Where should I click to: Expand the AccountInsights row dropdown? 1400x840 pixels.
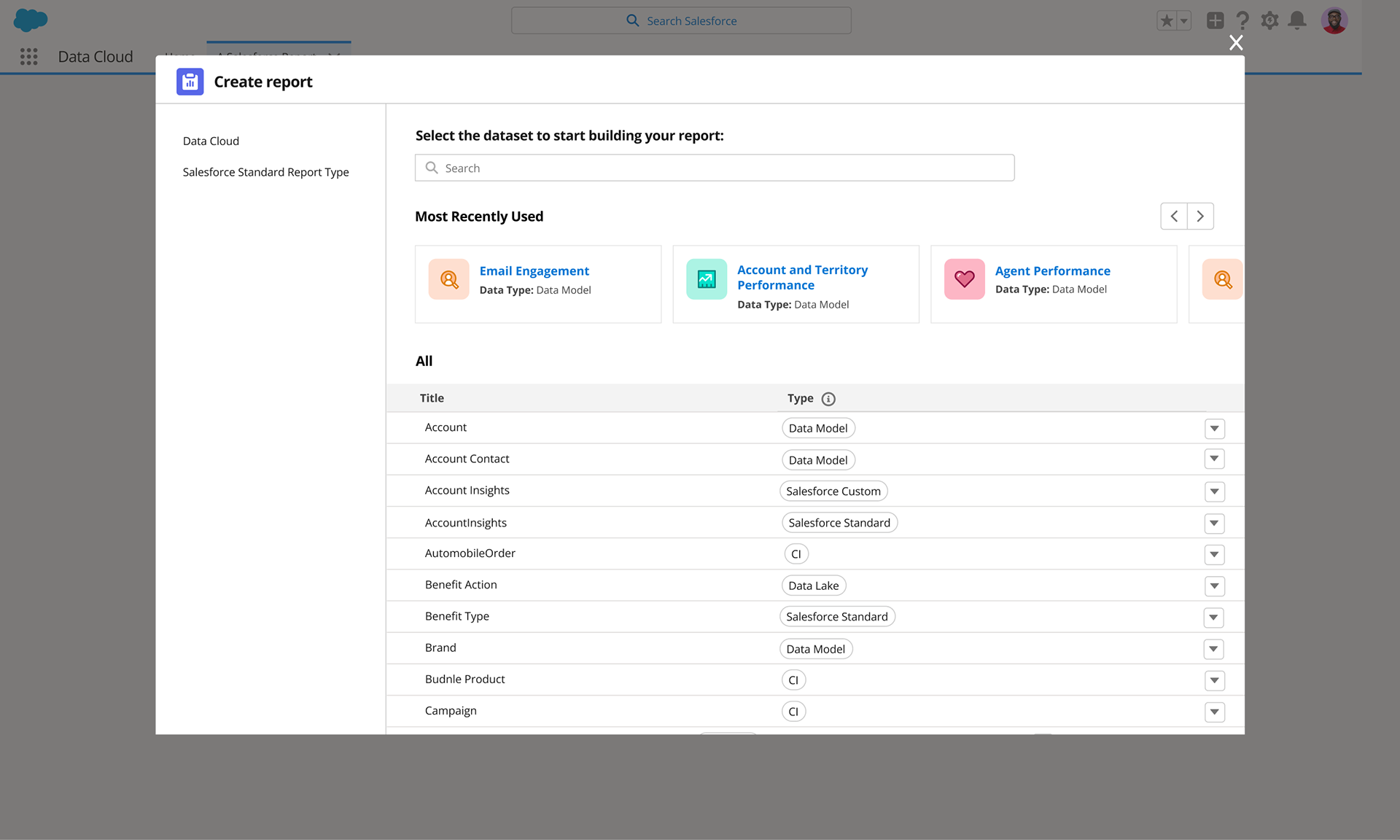[1214, 523]
